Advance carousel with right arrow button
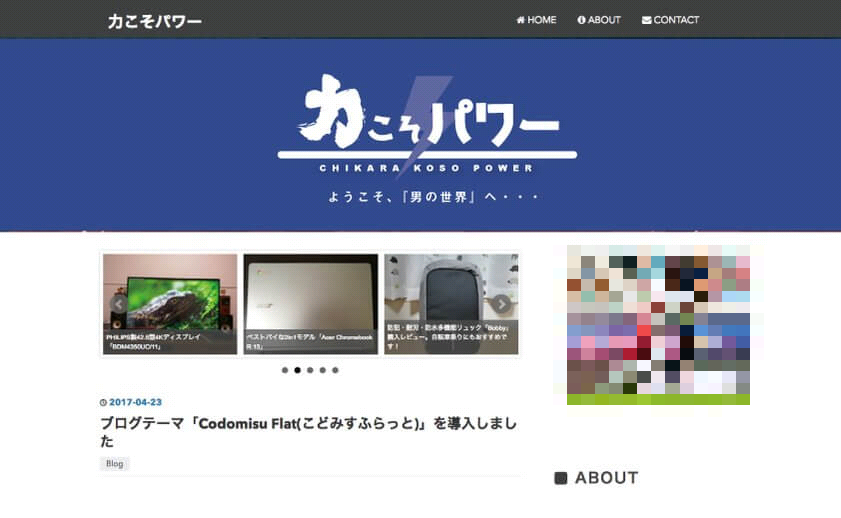841x518 pixels. pos(501,304)
